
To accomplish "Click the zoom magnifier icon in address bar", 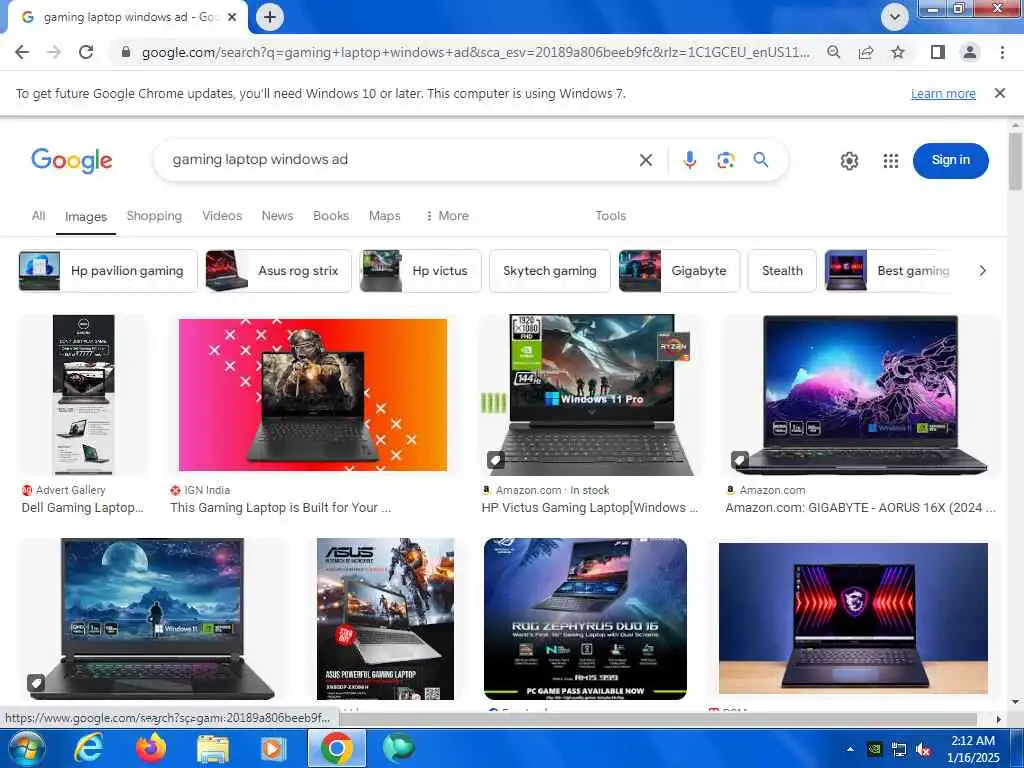I will [833, 52].
